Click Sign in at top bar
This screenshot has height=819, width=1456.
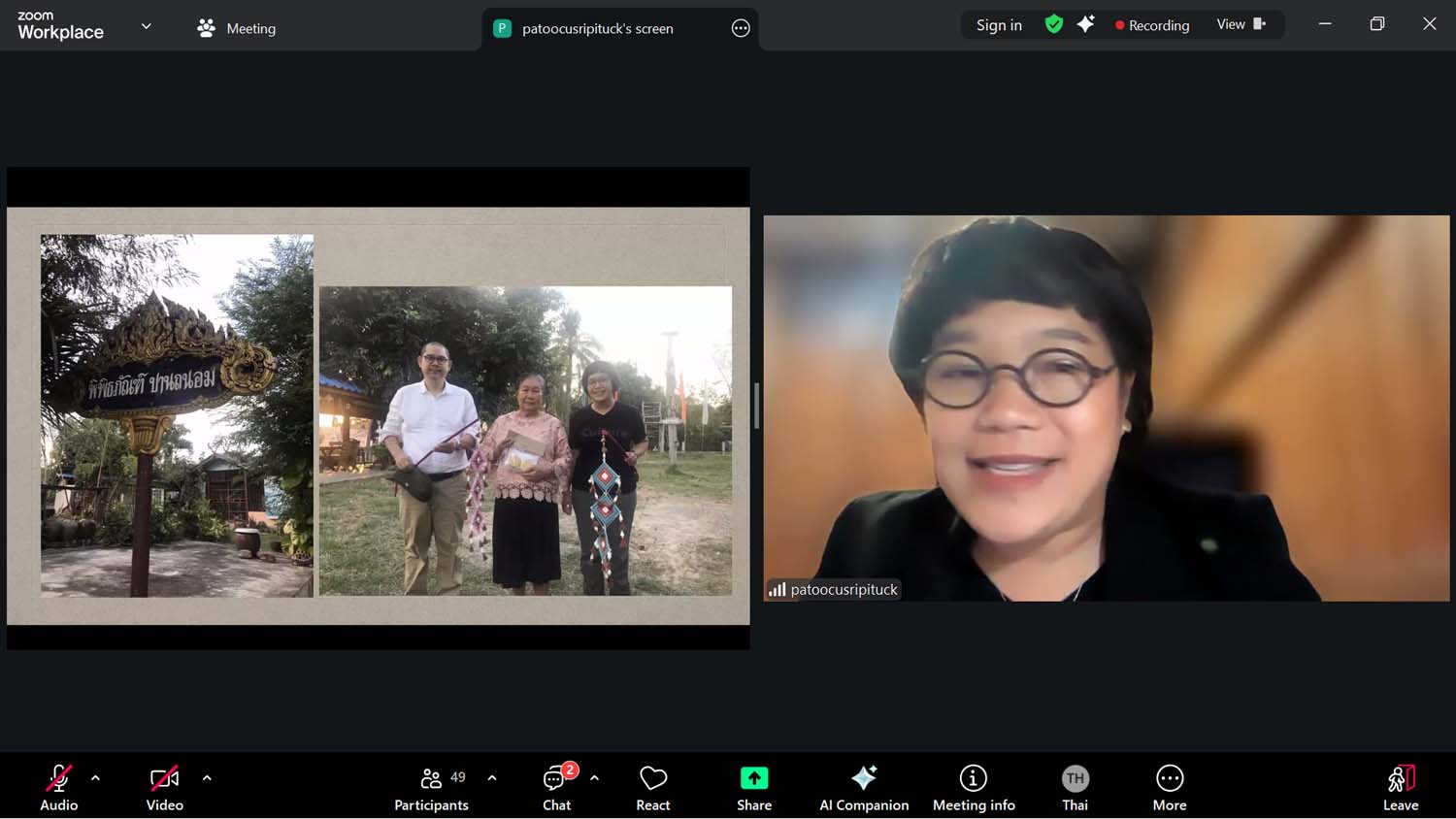(999, 25)
